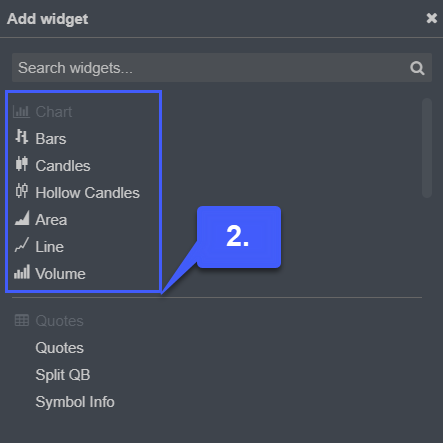The height and width of the screenshot is (443, 443).
Task: Pick the Hollow Candles icon
Action: [x=22, y=191]
